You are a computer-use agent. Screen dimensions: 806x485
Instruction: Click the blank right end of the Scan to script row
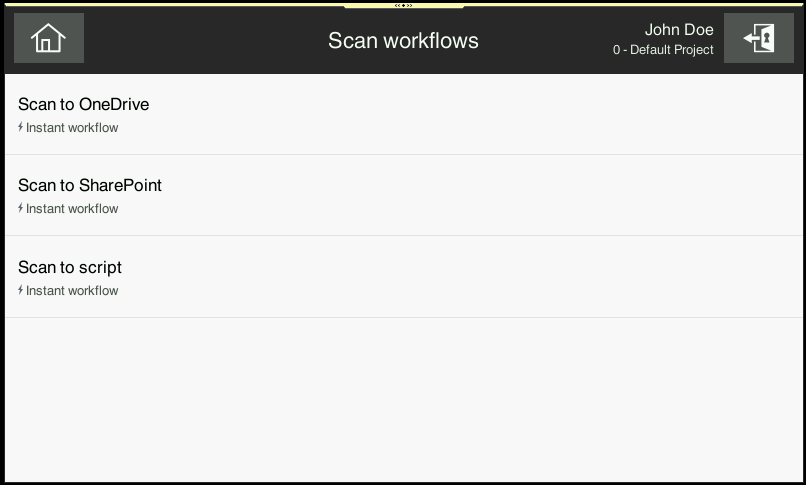(700, 277)
